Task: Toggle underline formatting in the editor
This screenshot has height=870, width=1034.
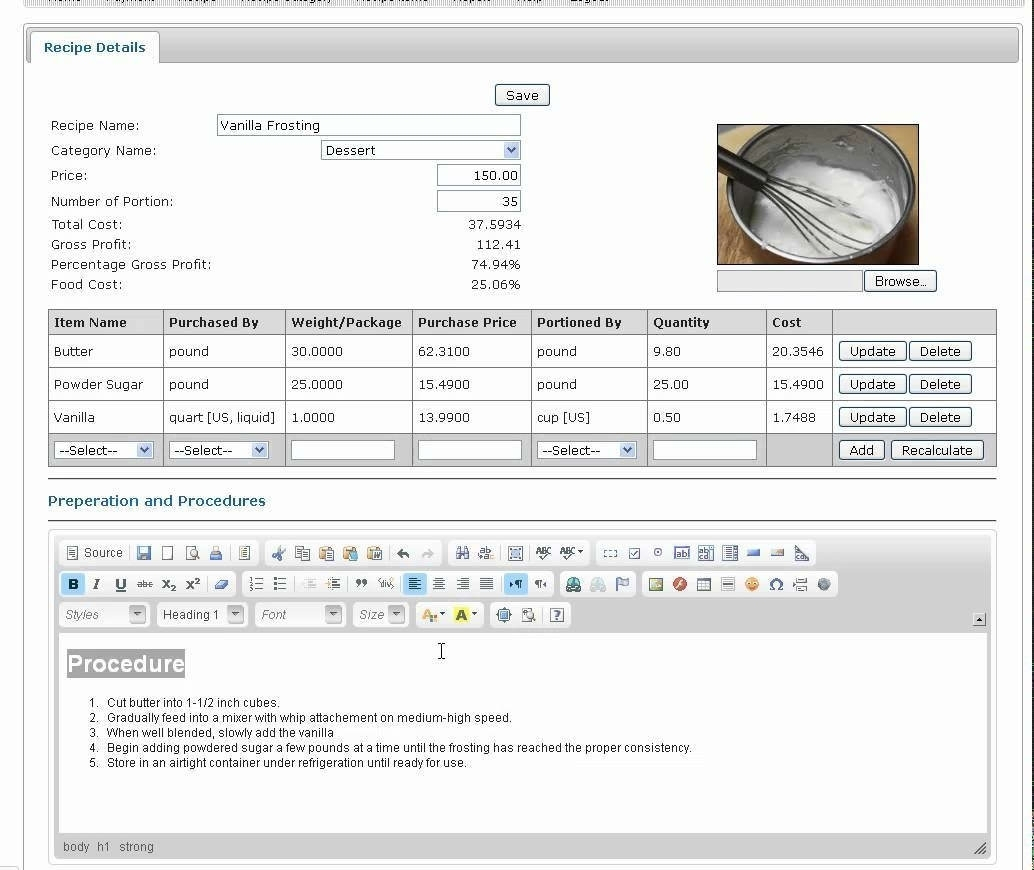Action: tap(121, 585)
